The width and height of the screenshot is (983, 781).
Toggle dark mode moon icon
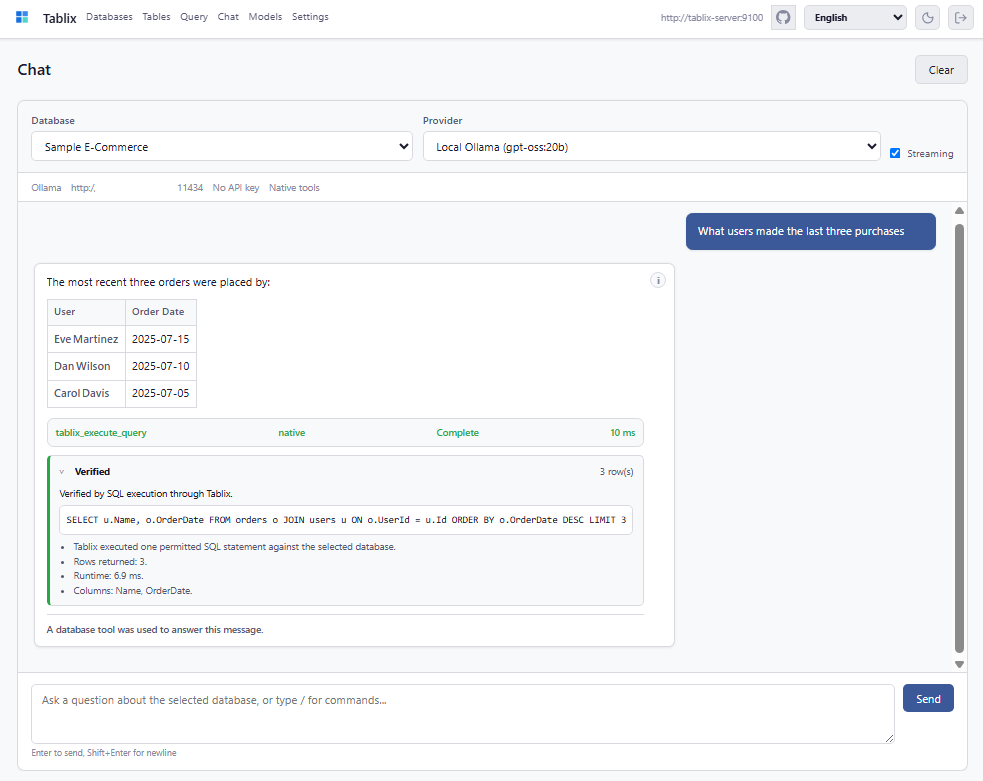click(x=928, y=18)
